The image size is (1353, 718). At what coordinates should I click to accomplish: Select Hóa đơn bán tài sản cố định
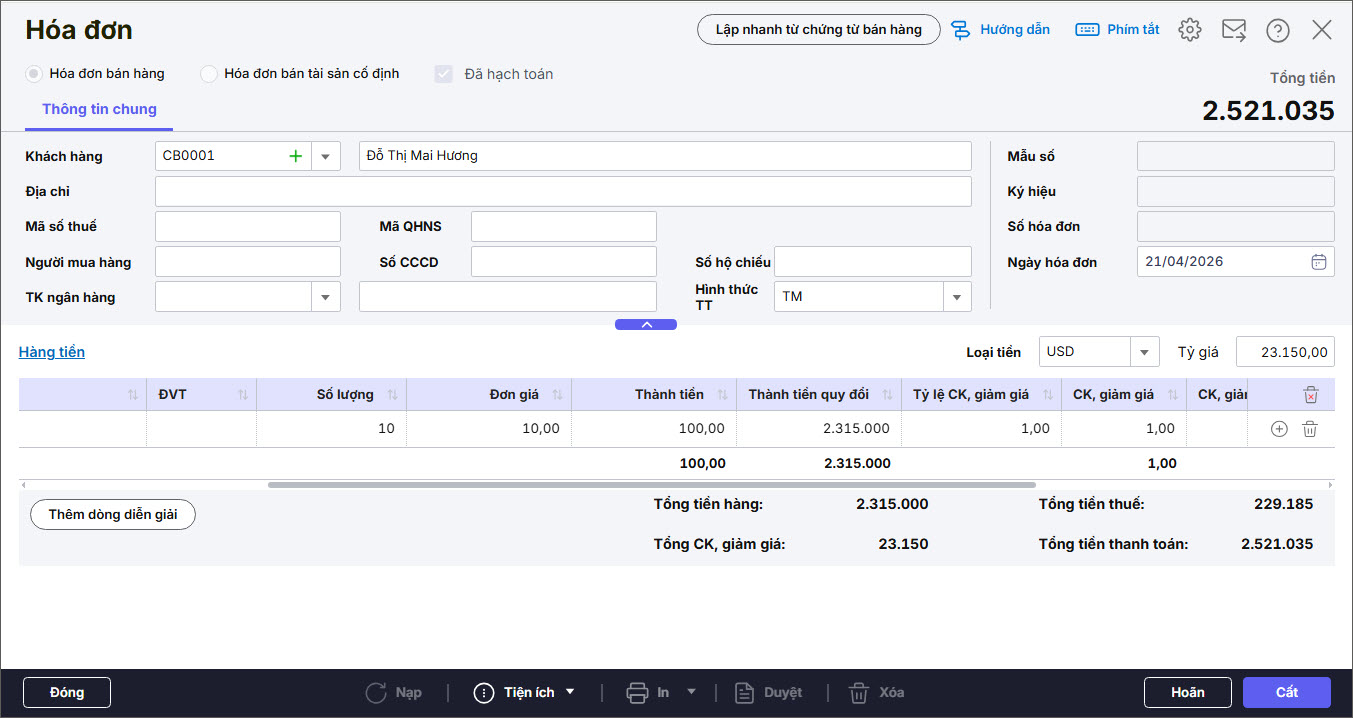[209, 74]
